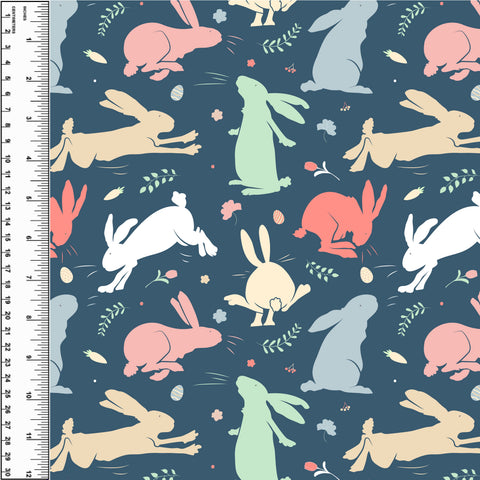The width and height of the screenshot is (480, 480).
Task: Click the 20 centimeter number on ruler
Action: (x=7, y=316)
